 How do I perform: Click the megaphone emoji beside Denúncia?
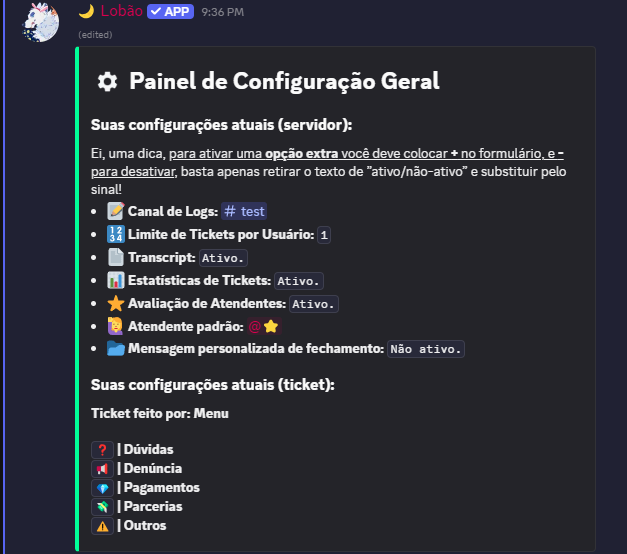click(x=102, y=468)
